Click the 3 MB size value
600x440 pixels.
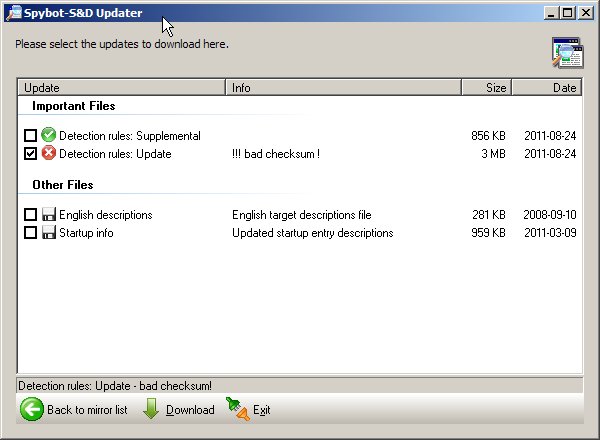click(493, 154)
